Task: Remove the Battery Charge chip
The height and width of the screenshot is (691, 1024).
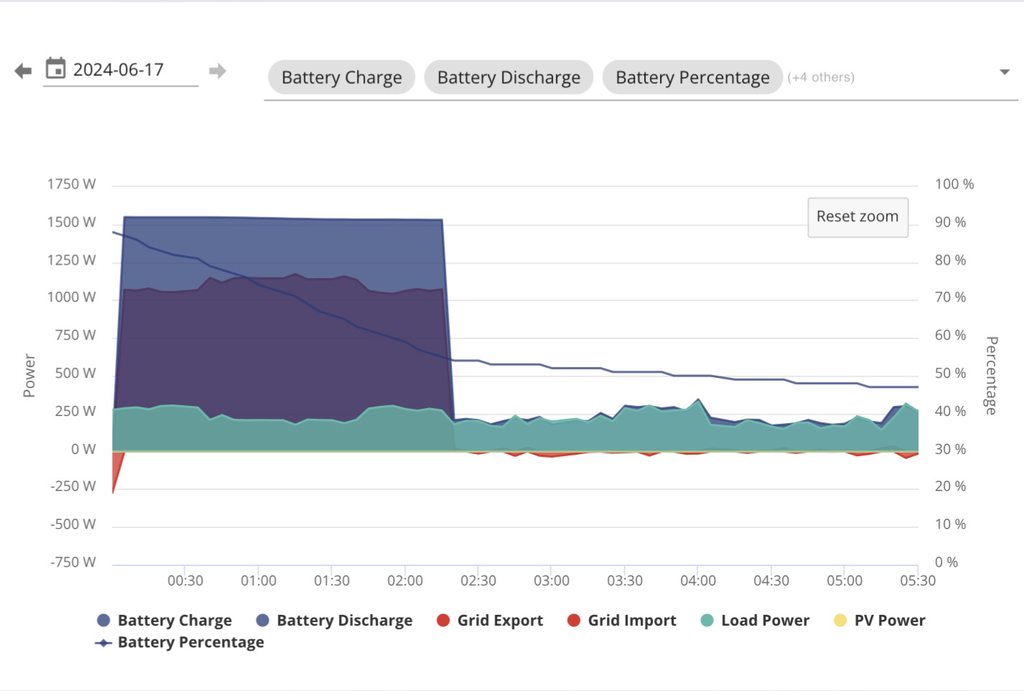Action: [341, 77]
